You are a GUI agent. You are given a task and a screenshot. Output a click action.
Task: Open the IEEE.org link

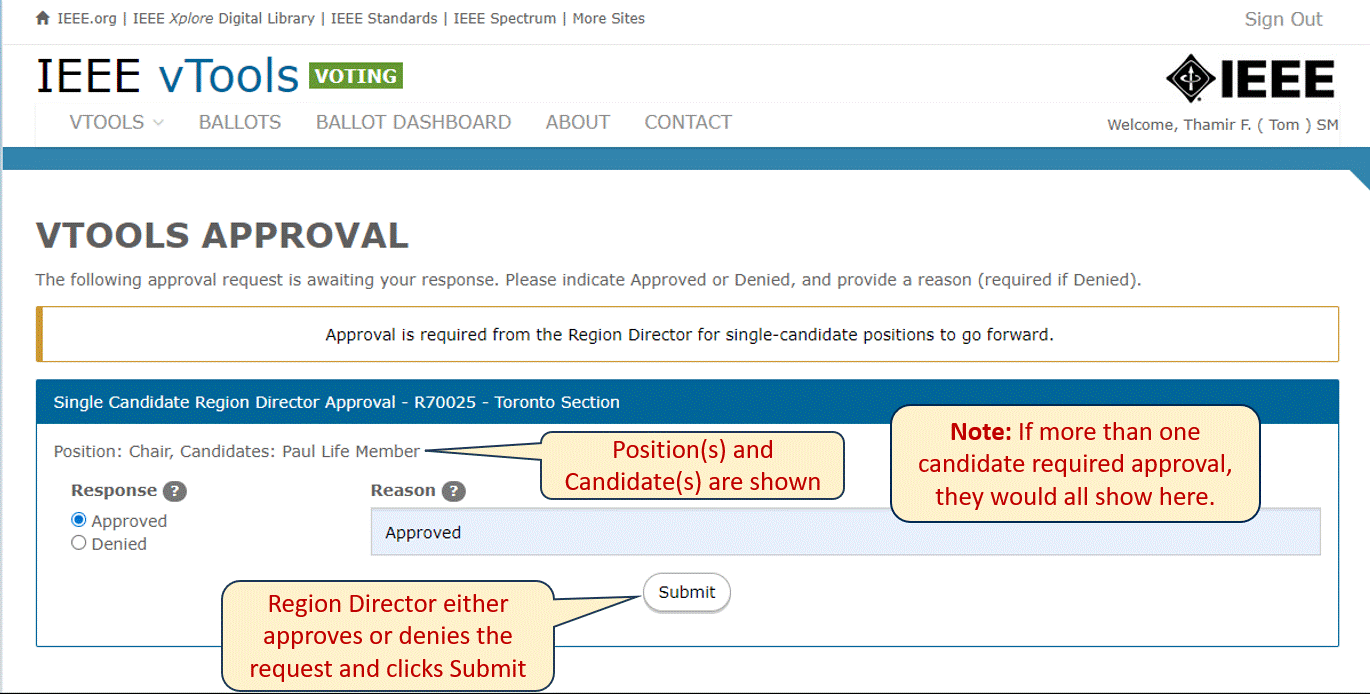tap(87, 18)
